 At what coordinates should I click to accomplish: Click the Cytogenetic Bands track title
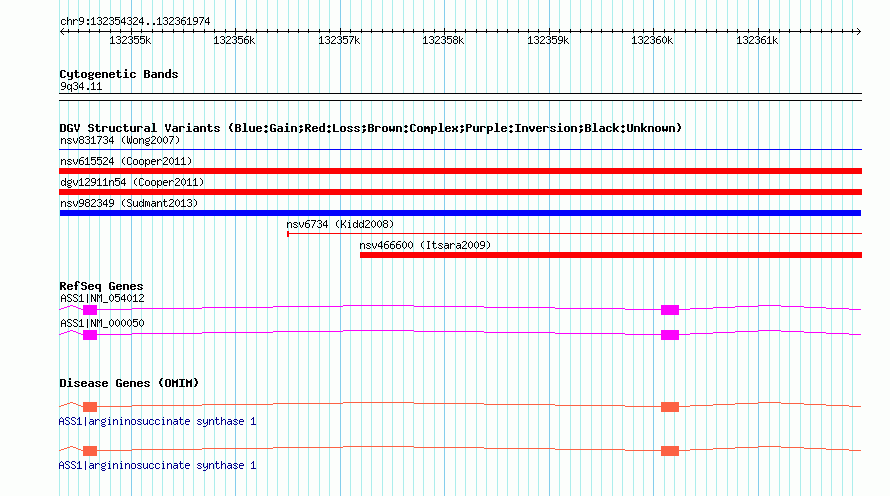[119, 74]
